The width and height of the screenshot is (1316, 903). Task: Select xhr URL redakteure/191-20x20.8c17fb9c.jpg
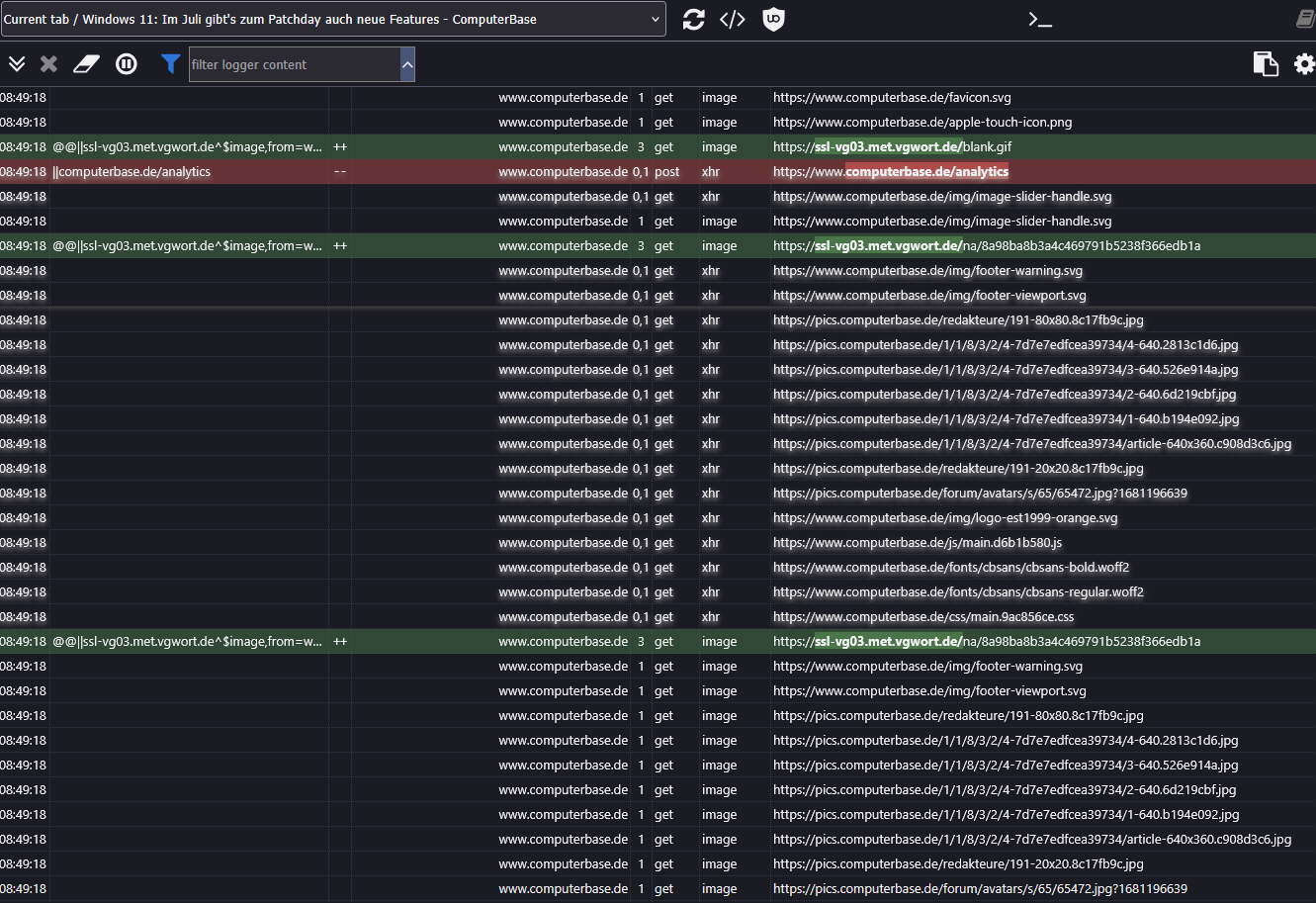coord(958,469)
